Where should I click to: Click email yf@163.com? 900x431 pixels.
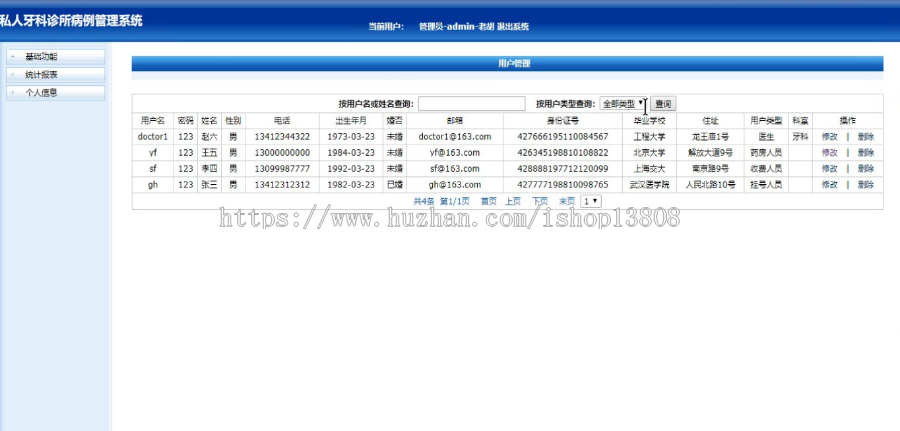455,153
